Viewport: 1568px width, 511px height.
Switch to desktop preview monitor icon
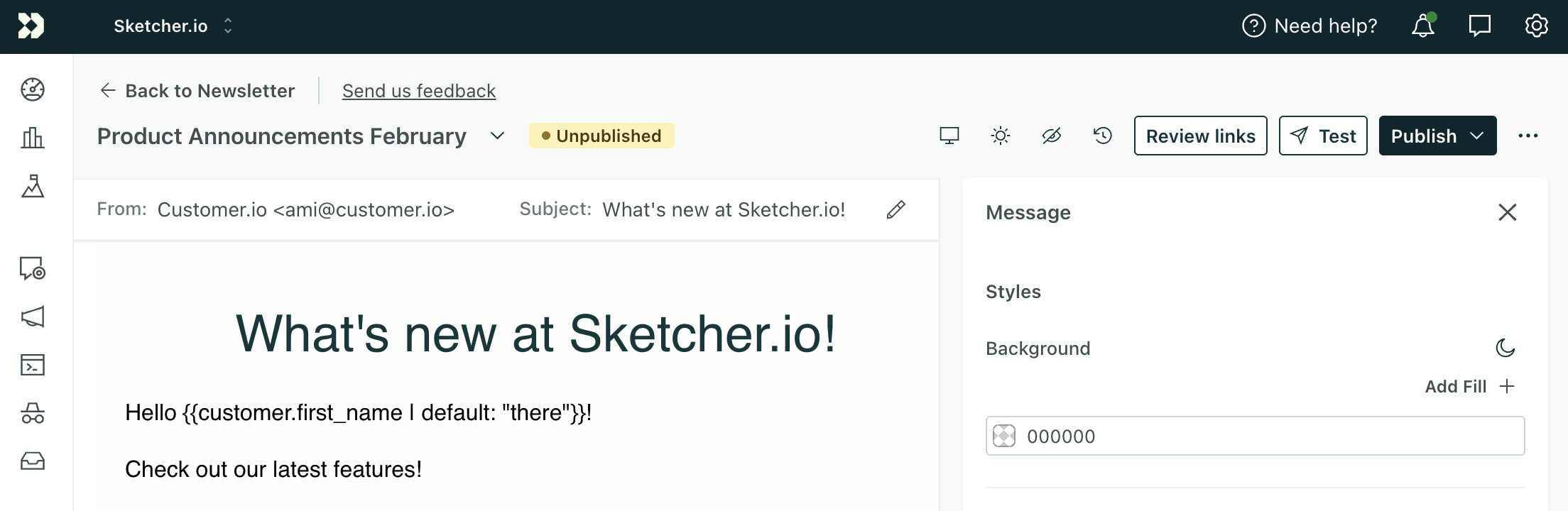point(949,136)
